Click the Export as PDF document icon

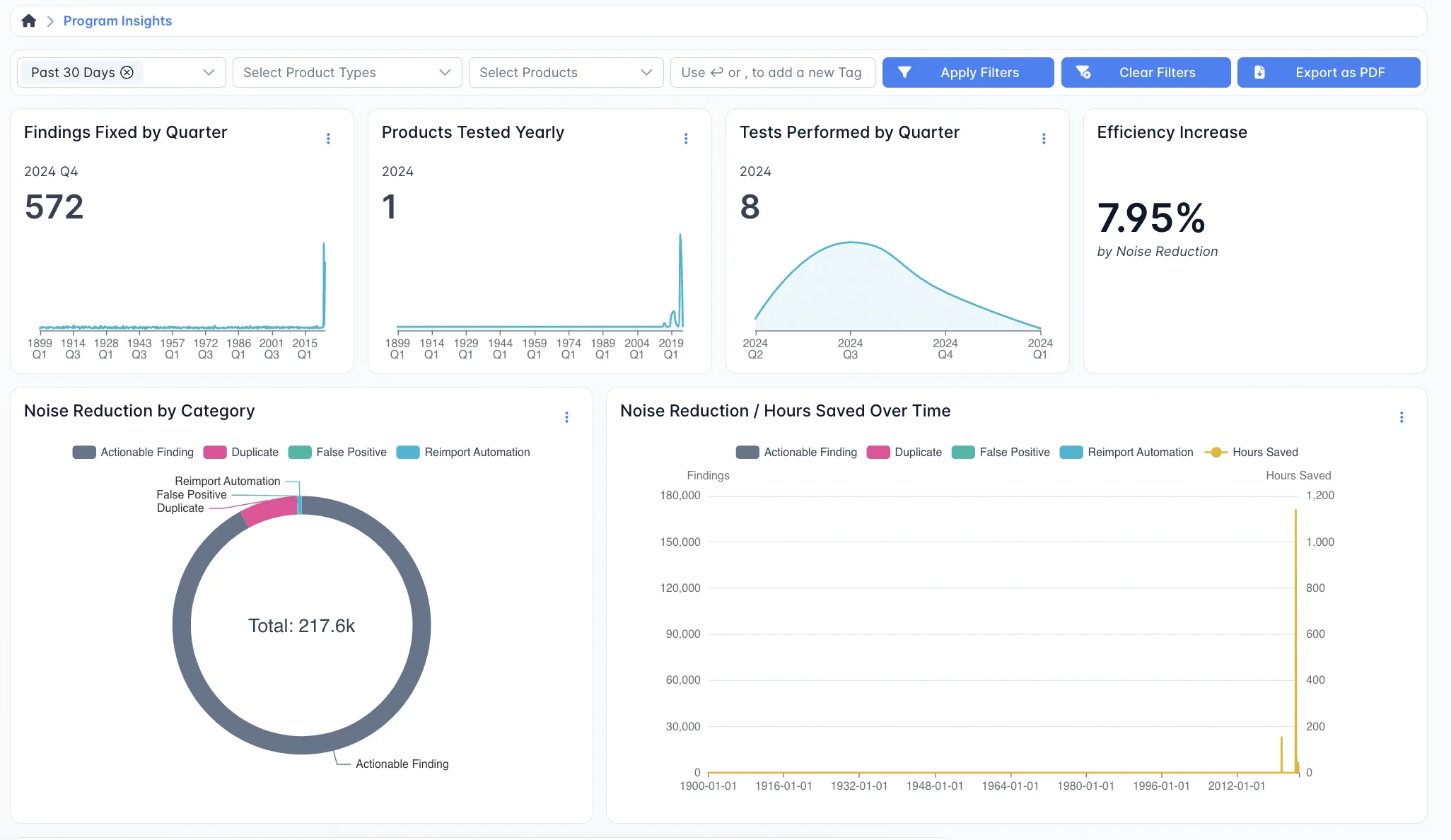[x=1259, y=72]
